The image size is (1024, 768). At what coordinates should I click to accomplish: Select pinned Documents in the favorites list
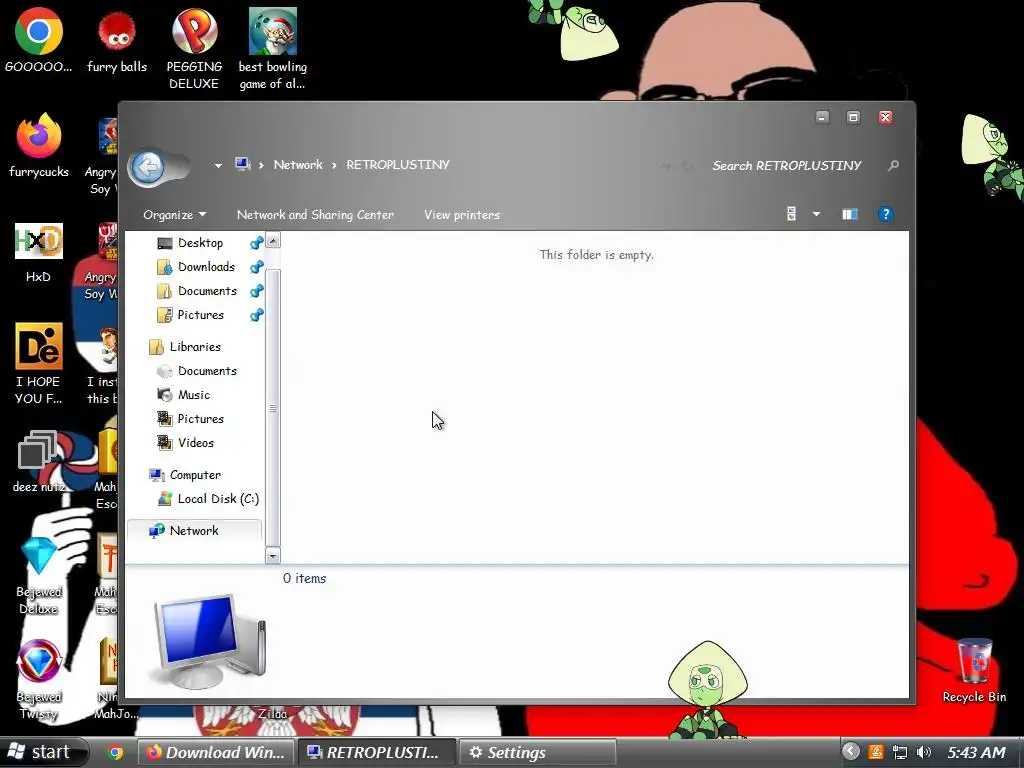tap(207, 291)
